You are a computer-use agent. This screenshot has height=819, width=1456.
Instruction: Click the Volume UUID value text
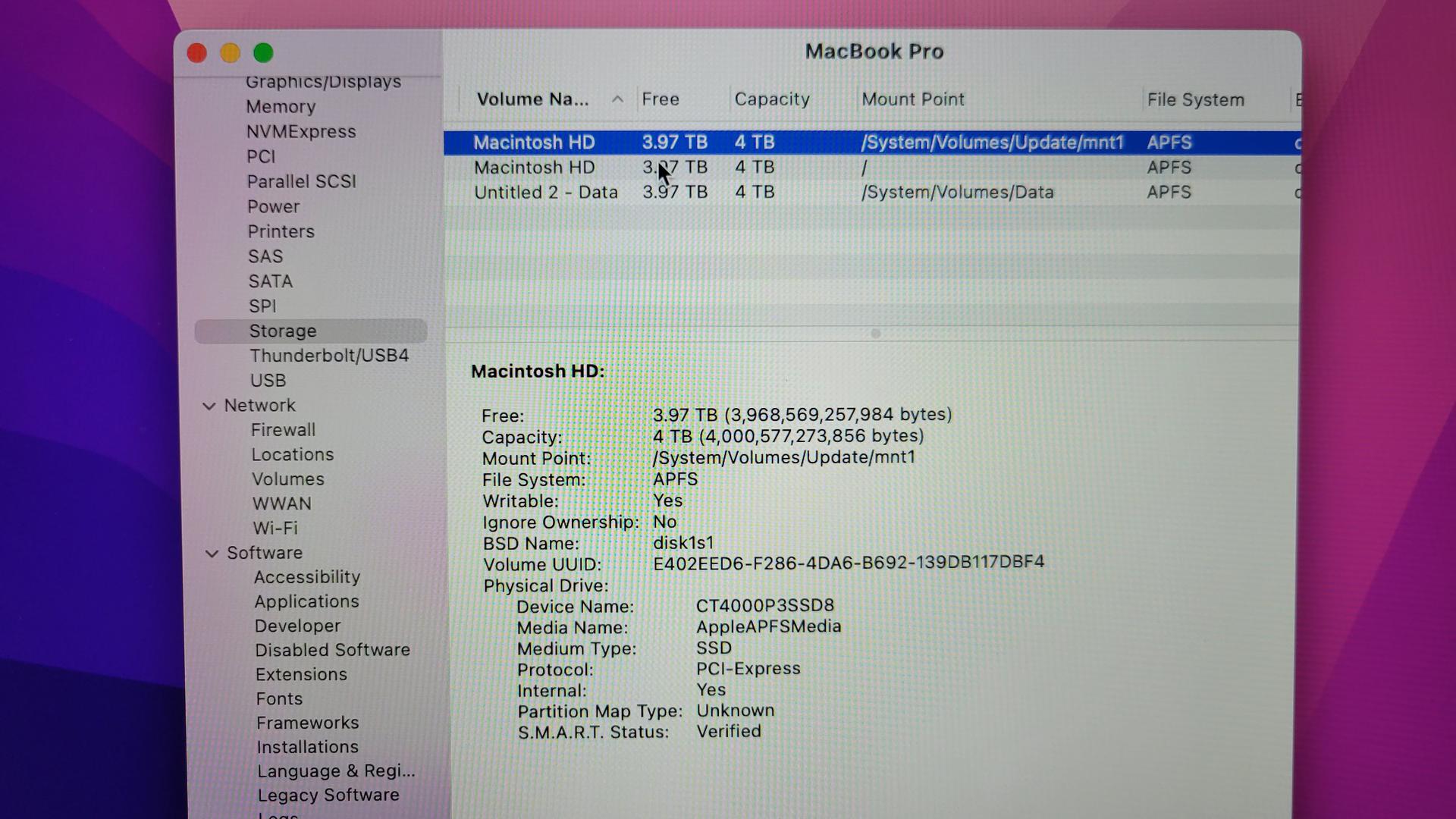point(849,563)
